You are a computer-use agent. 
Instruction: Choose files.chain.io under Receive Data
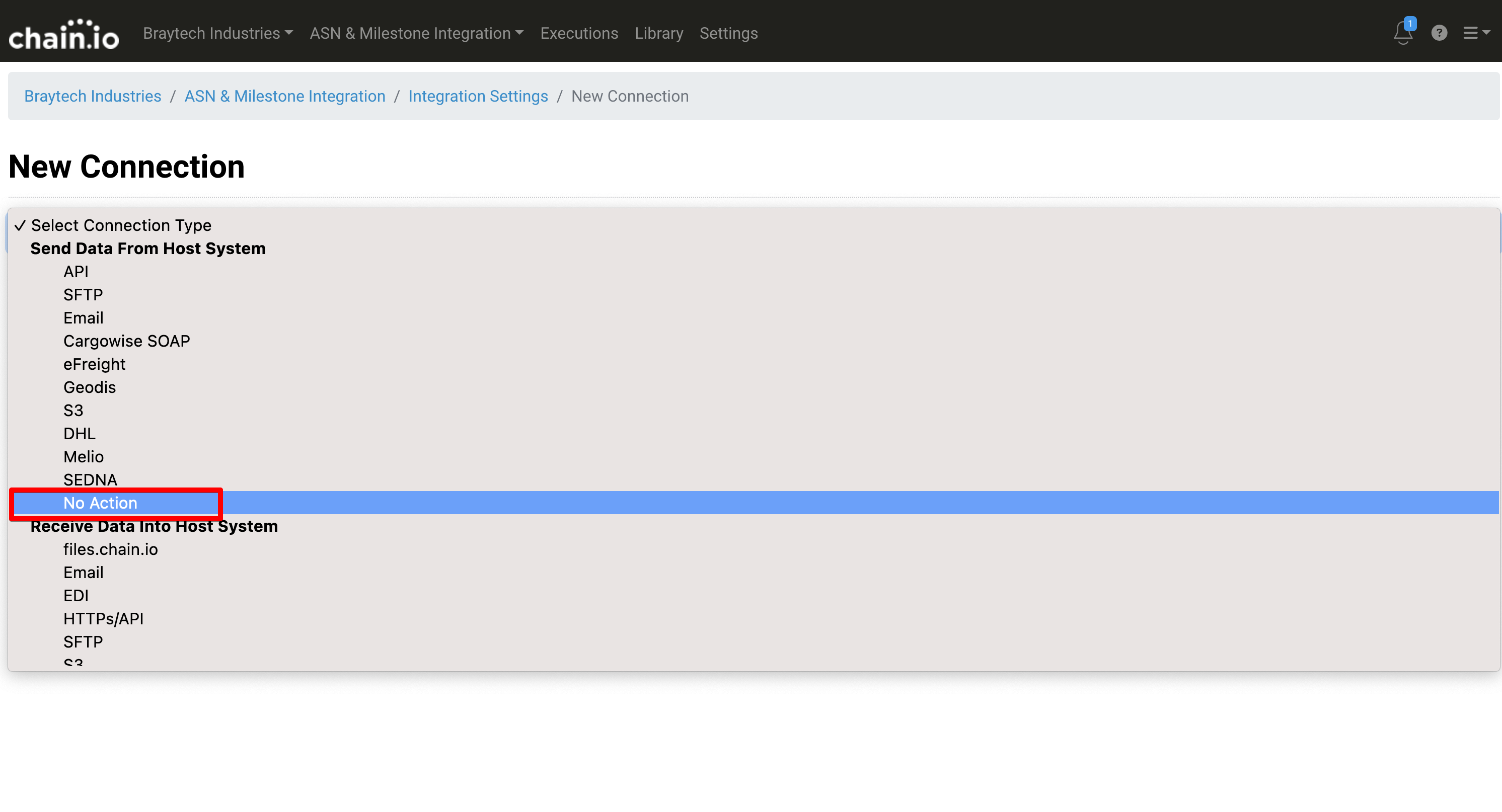pyautogui.click(x=110, y=549)
